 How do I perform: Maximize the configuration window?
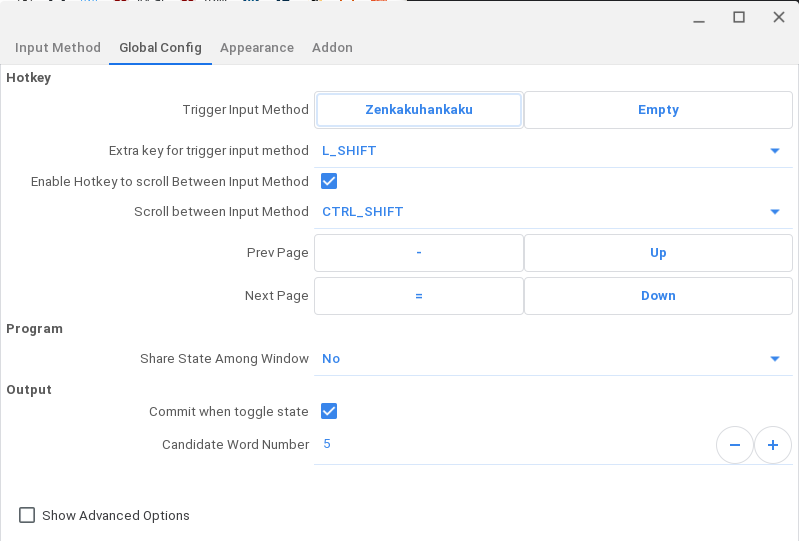click(739, 17)
